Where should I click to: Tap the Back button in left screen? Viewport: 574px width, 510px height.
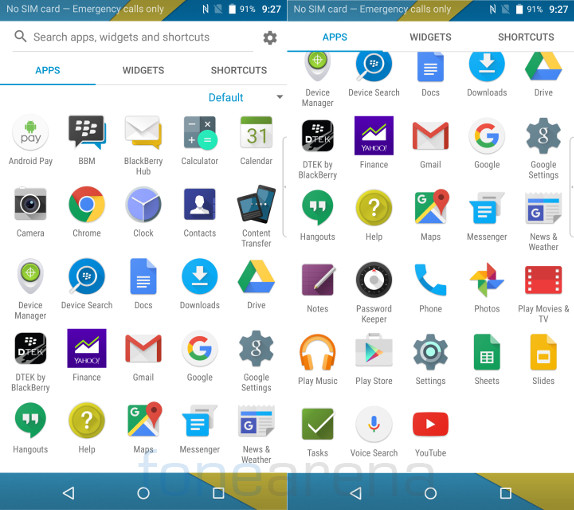pos(68,494)
